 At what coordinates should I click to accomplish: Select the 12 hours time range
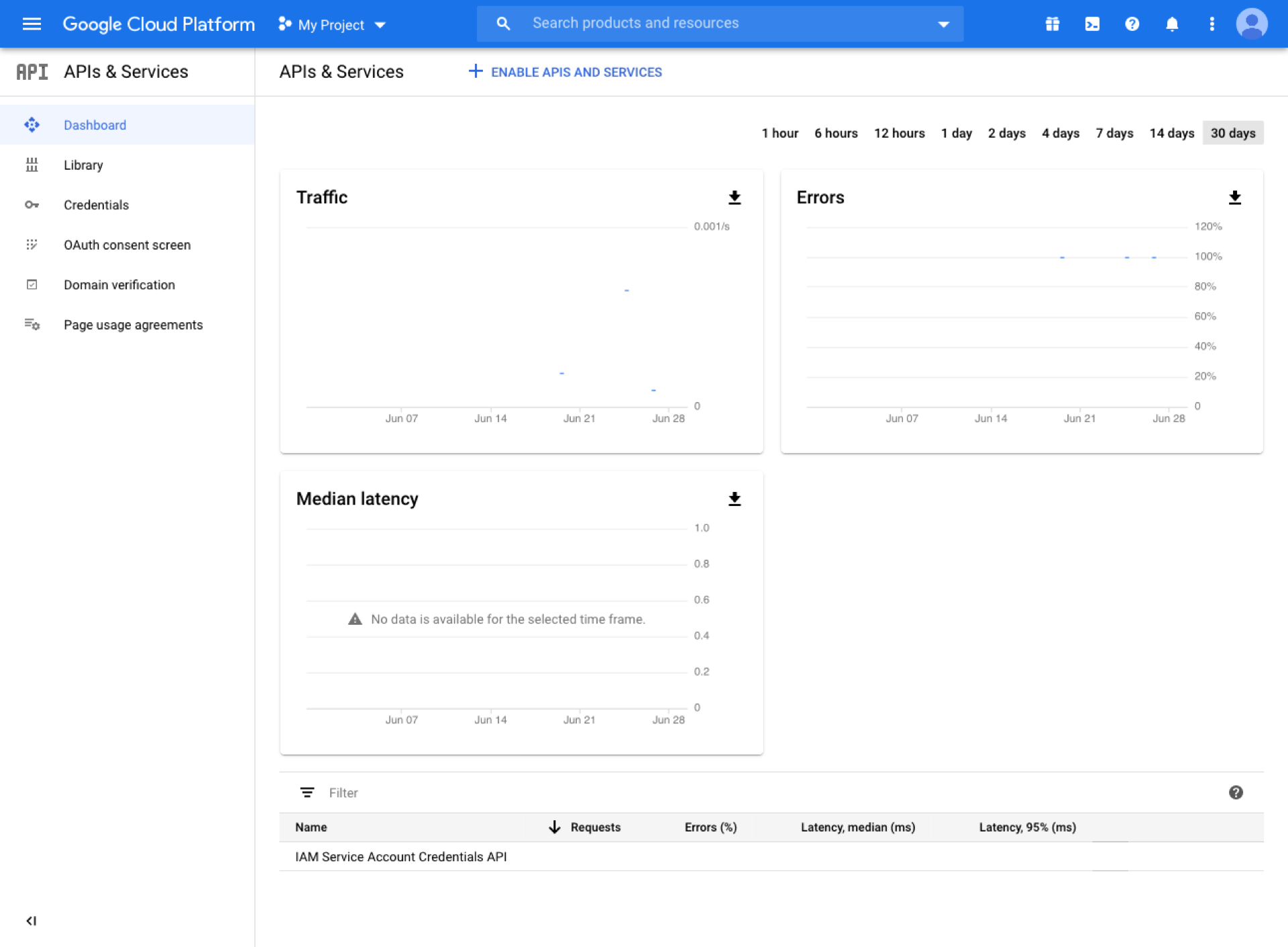tap(899, 133)
